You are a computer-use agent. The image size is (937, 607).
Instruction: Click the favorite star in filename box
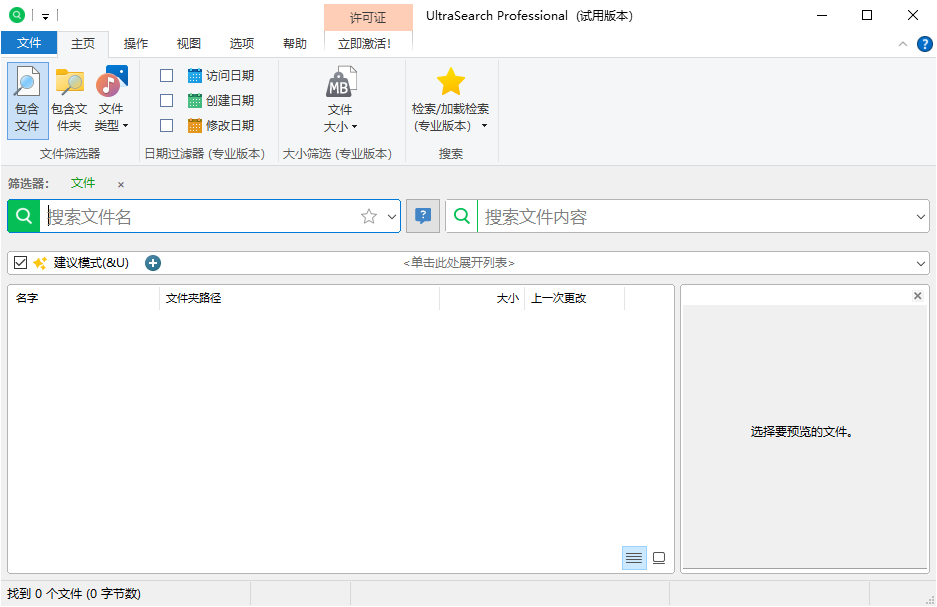(x=369, y=216)
